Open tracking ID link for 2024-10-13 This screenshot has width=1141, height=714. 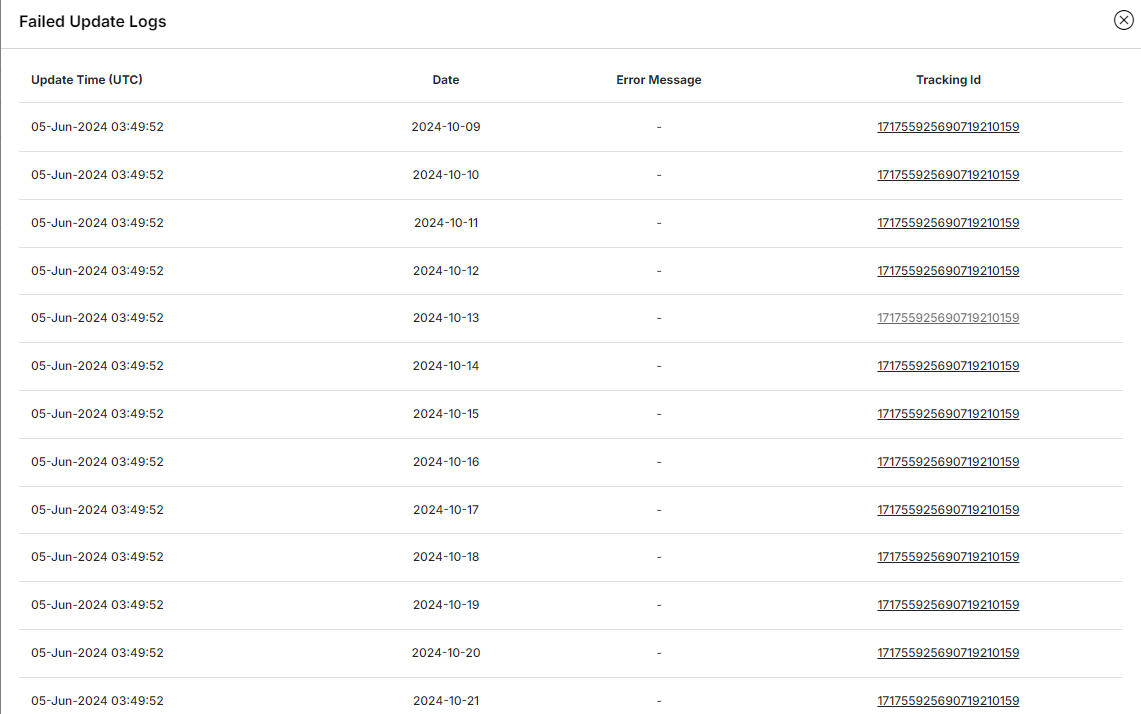coord(948,318)
